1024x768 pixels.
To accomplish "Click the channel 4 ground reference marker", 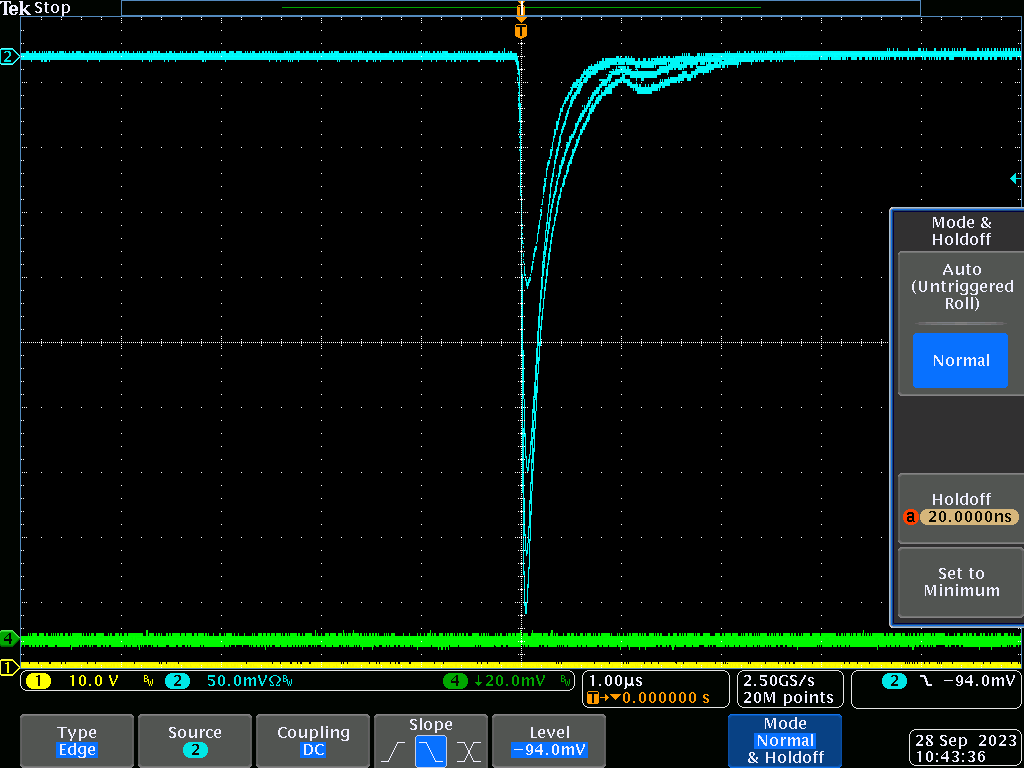I will 9,637.
